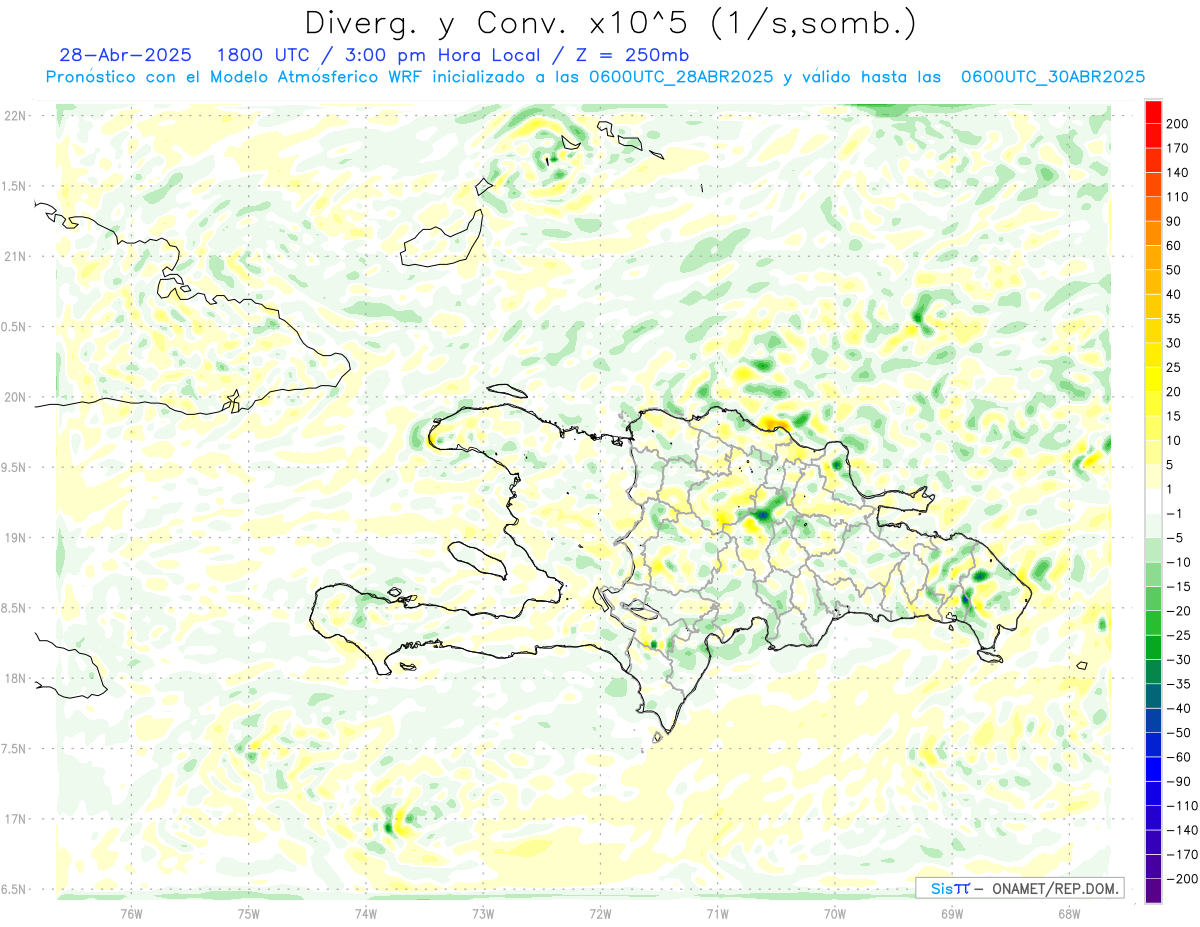Click the dark purple swatch below -200

click(x=1153, y=891)
